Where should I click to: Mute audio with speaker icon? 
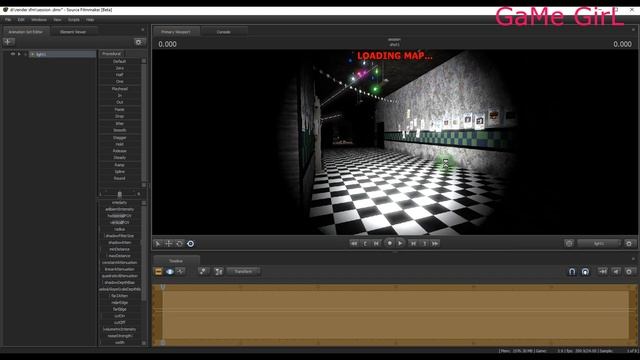616,271
